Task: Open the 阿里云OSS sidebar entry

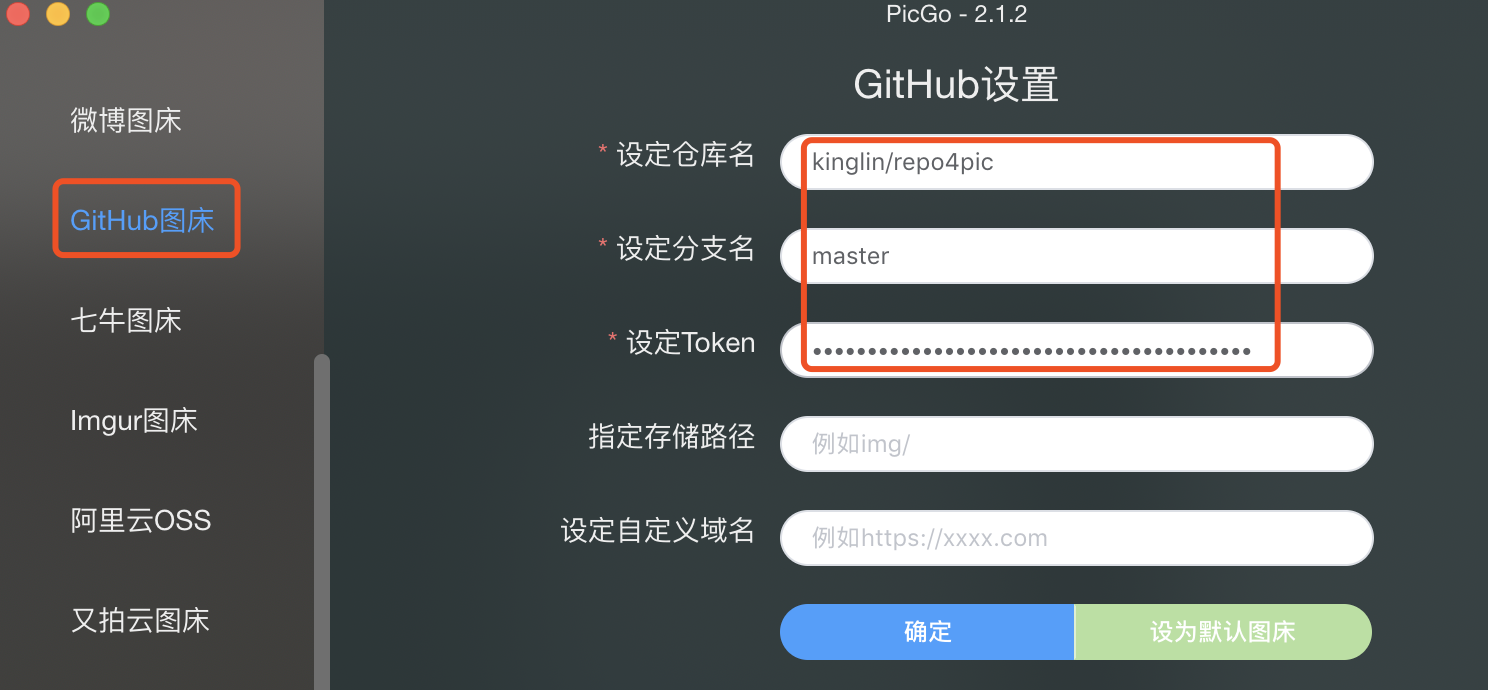Action: pos(141,521)
